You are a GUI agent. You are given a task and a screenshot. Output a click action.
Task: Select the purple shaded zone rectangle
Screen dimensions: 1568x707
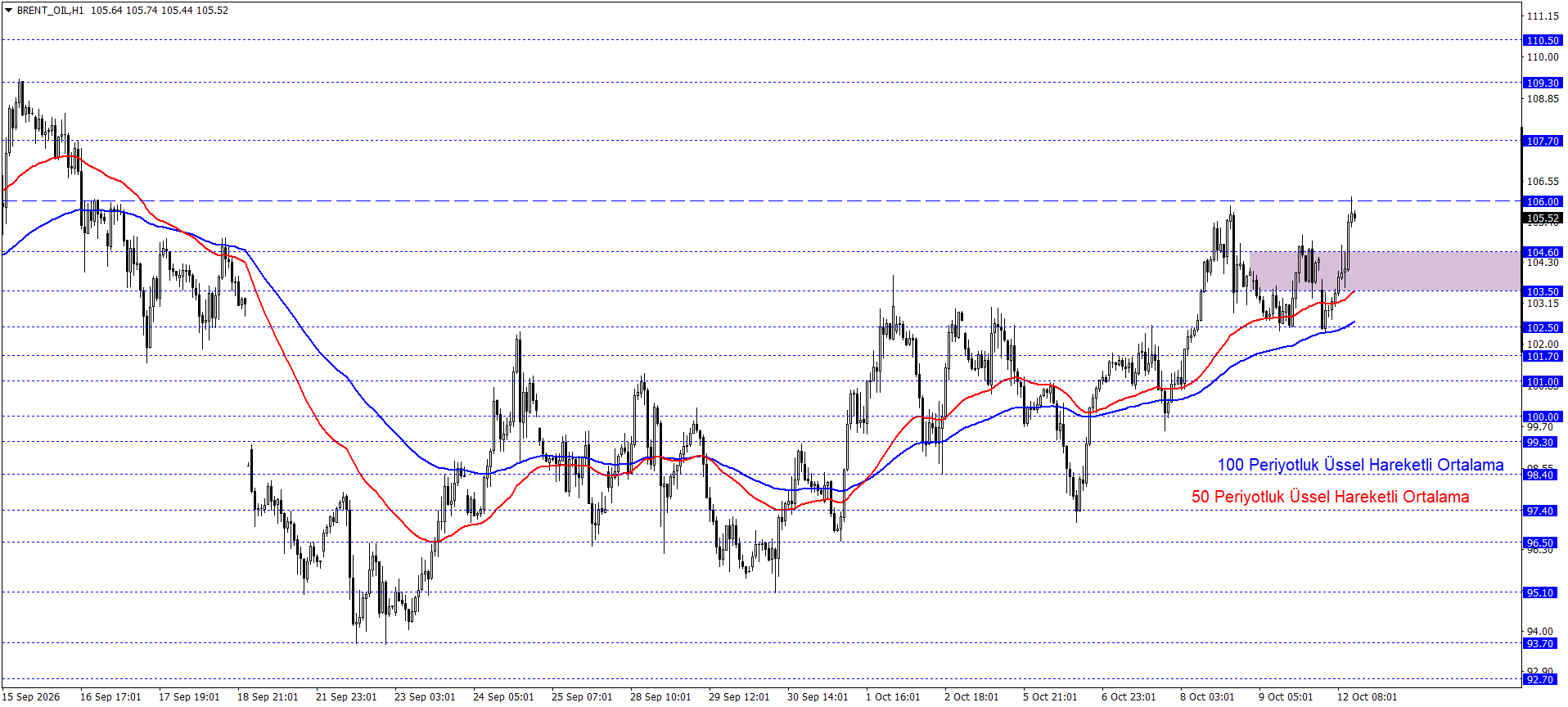coord(1385,271)
